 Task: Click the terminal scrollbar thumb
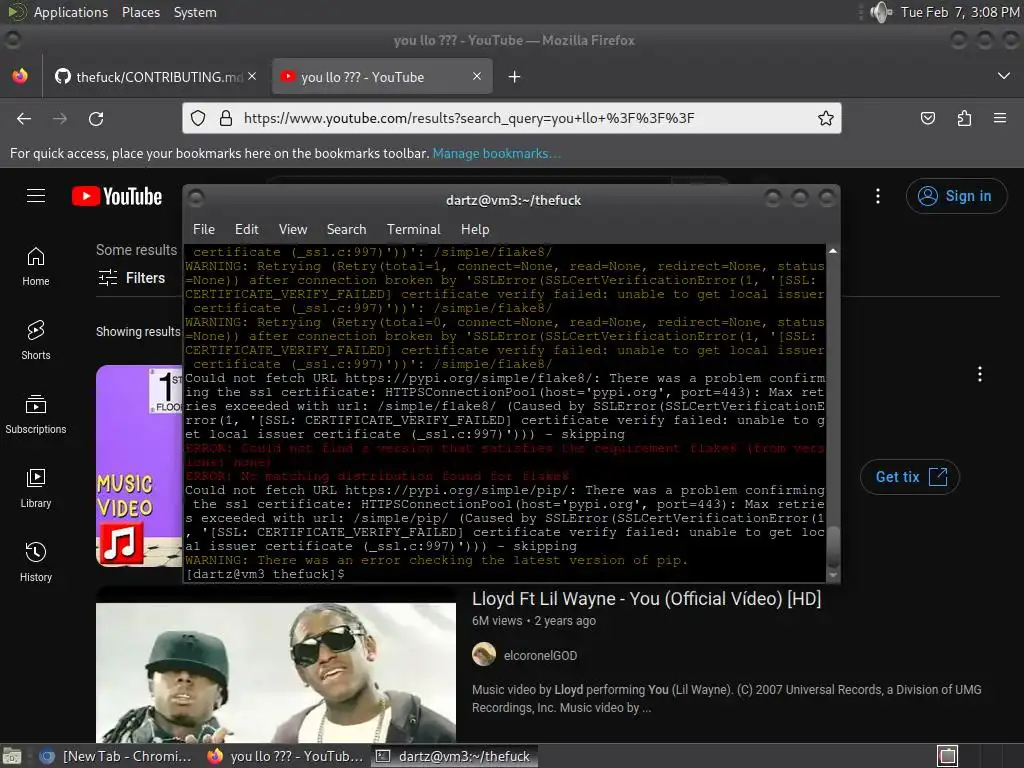[x=833, y=545]
